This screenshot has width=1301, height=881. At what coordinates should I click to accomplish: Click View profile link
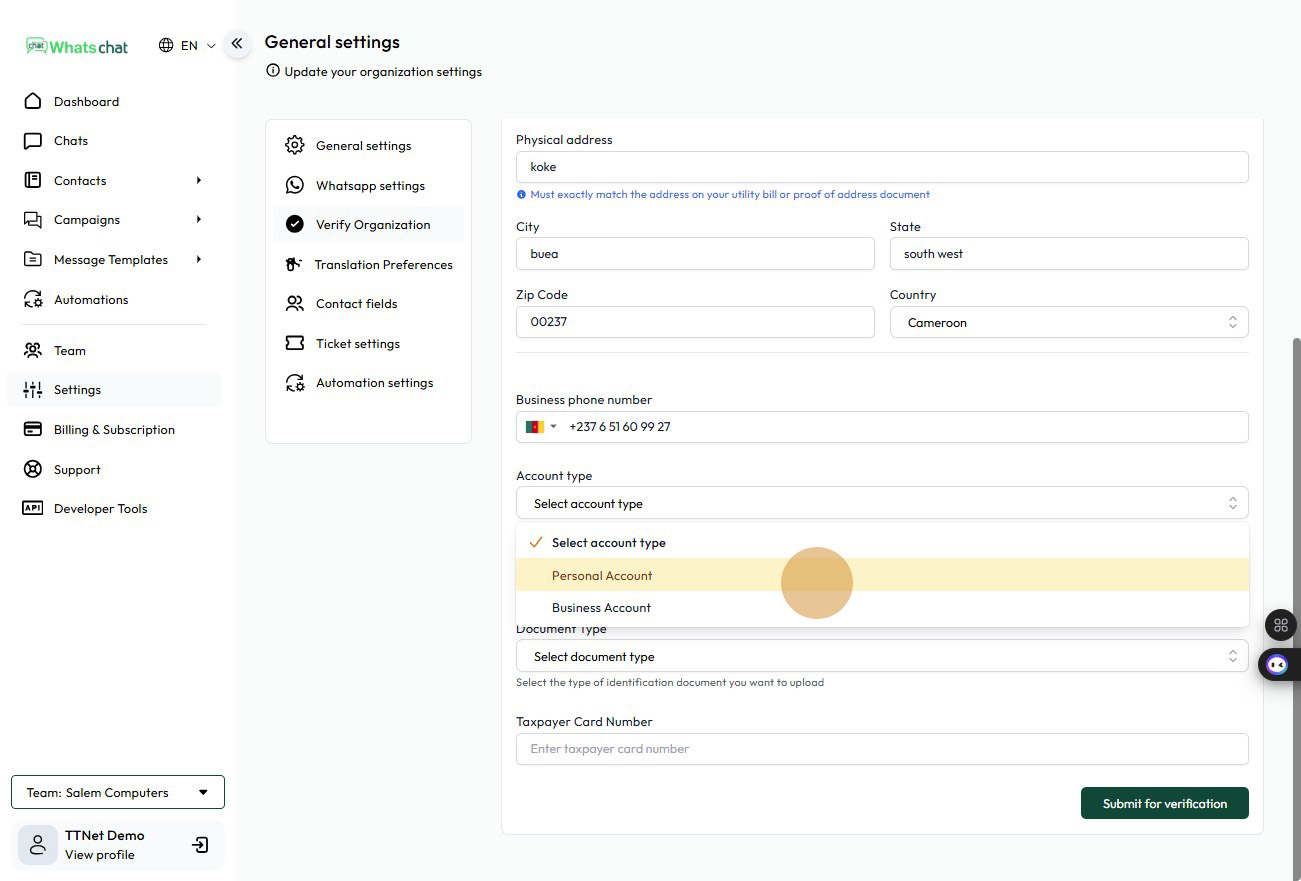[100, 855]
